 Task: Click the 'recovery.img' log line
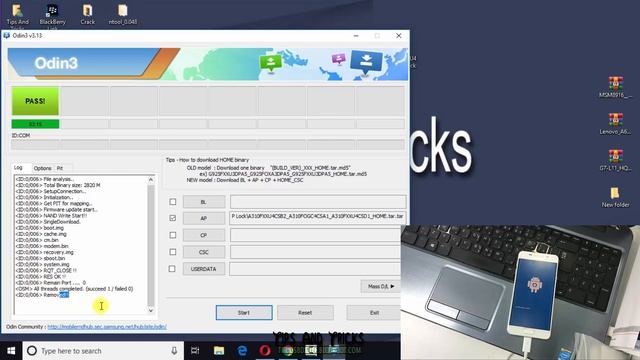[44, 252]
